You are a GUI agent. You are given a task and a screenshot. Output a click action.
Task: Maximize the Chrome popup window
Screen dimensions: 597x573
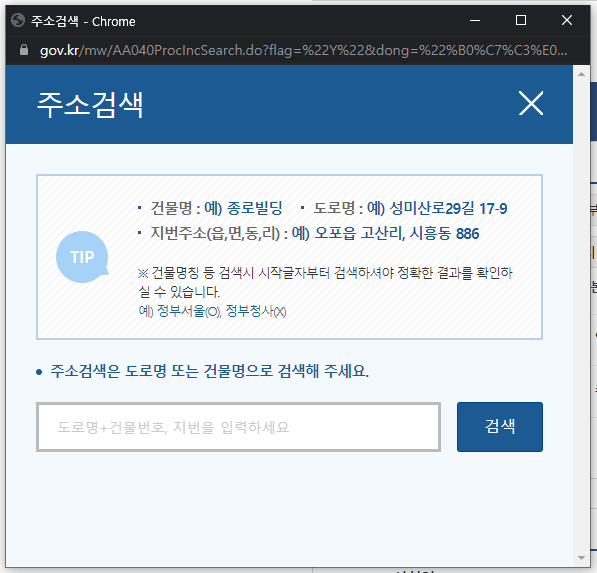click(x=521, y=20)
